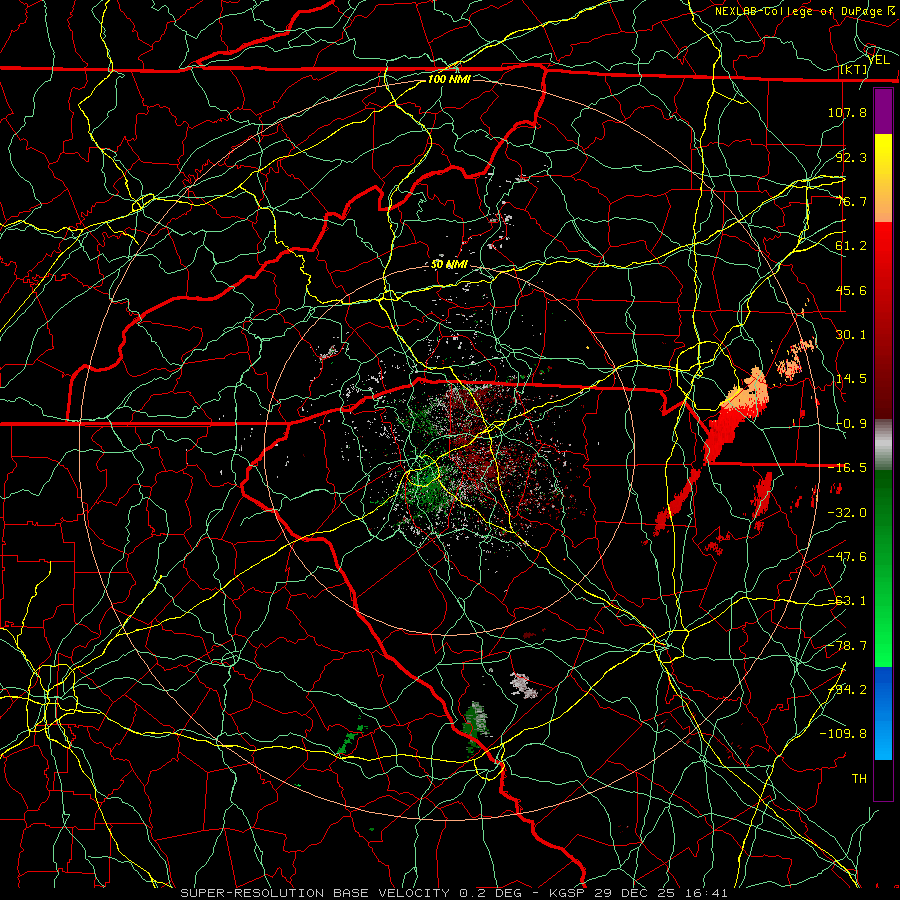Pick the red segment of the color bar

click(883, 320)
